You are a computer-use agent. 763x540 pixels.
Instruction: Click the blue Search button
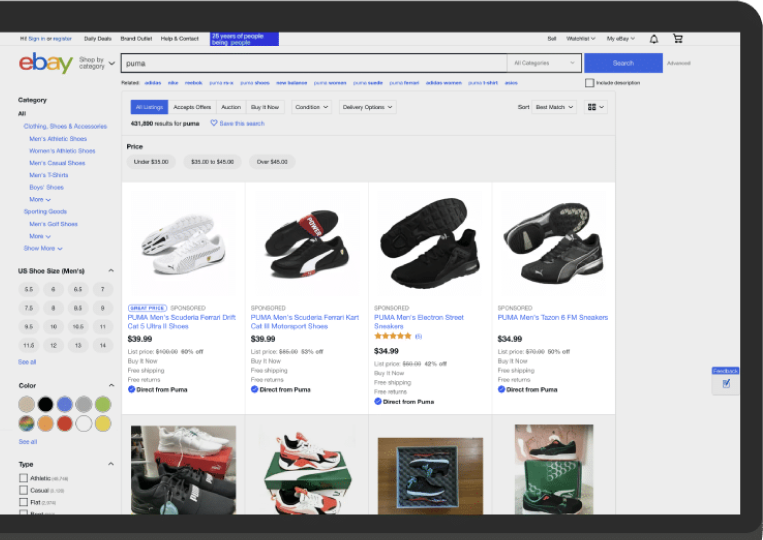point(623,63)
